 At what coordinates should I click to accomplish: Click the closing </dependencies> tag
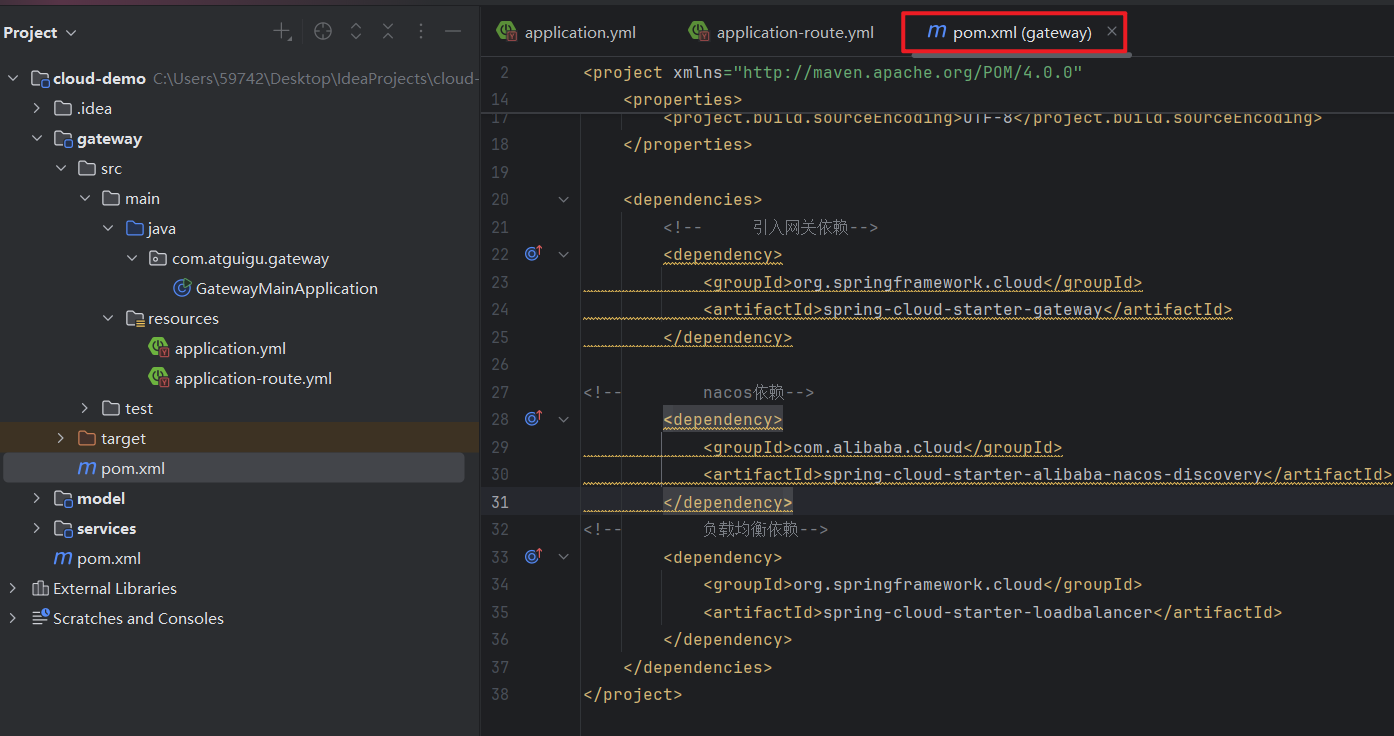click(x=698, y=667)
